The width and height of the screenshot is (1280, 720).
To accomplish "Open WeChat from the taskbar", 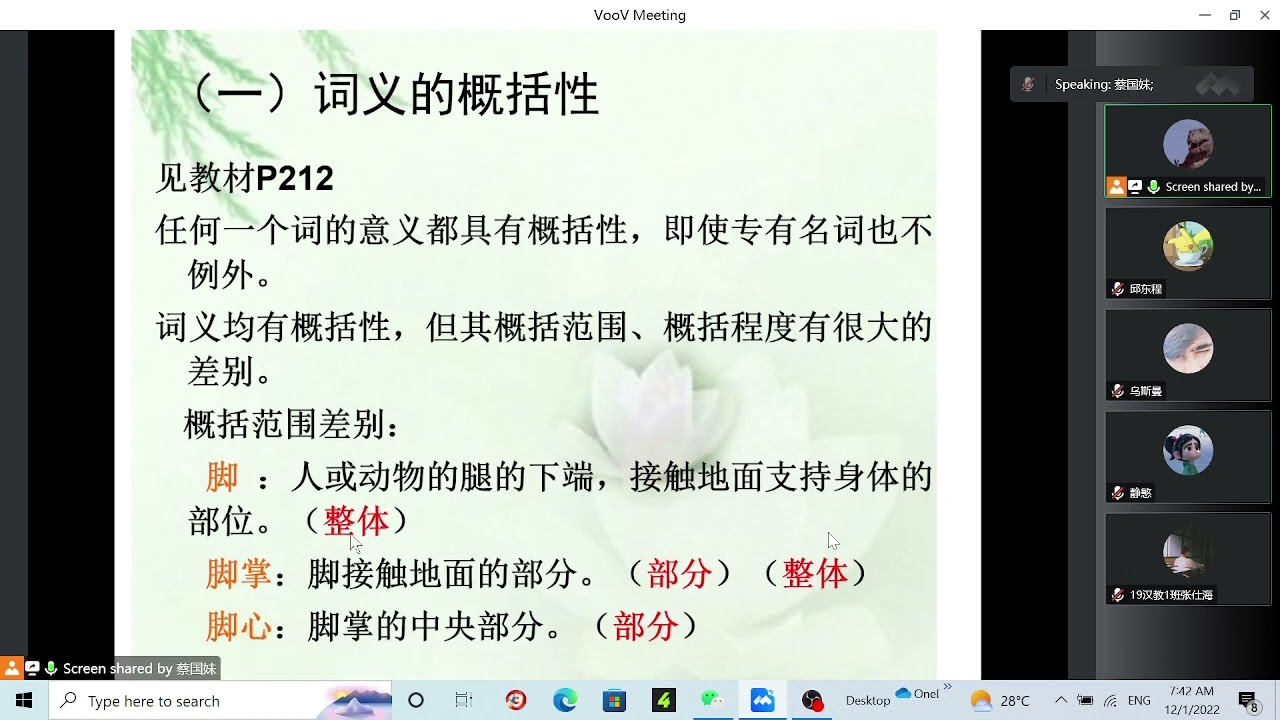I will pos(712,701).
